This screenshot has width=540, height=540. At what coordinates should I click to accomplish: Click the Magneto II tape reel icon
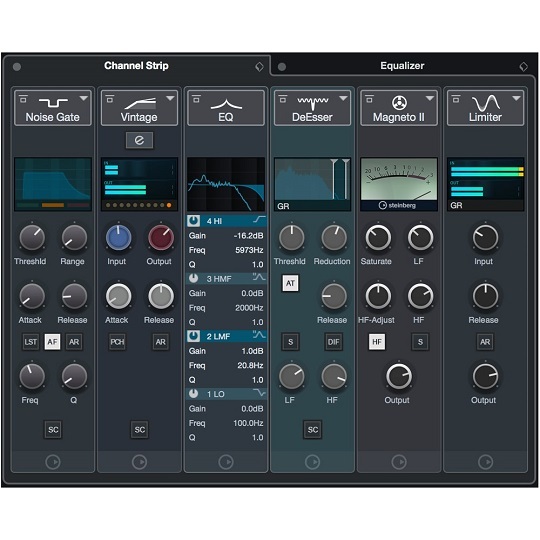pyautogui.click(x=399, y=102)
